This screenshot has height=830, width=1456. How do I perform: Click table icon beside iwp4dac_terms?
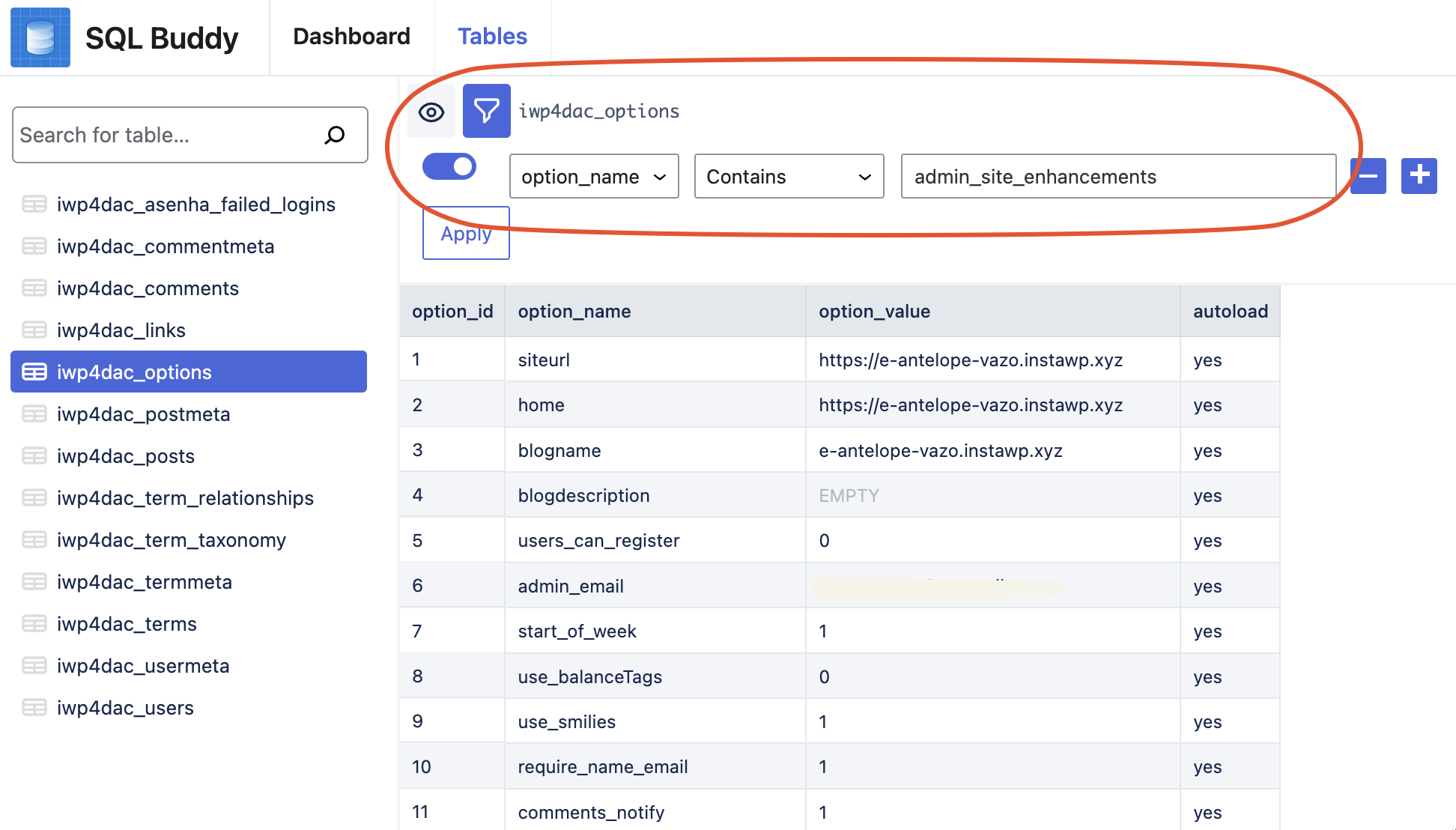[x=34, y=623]
